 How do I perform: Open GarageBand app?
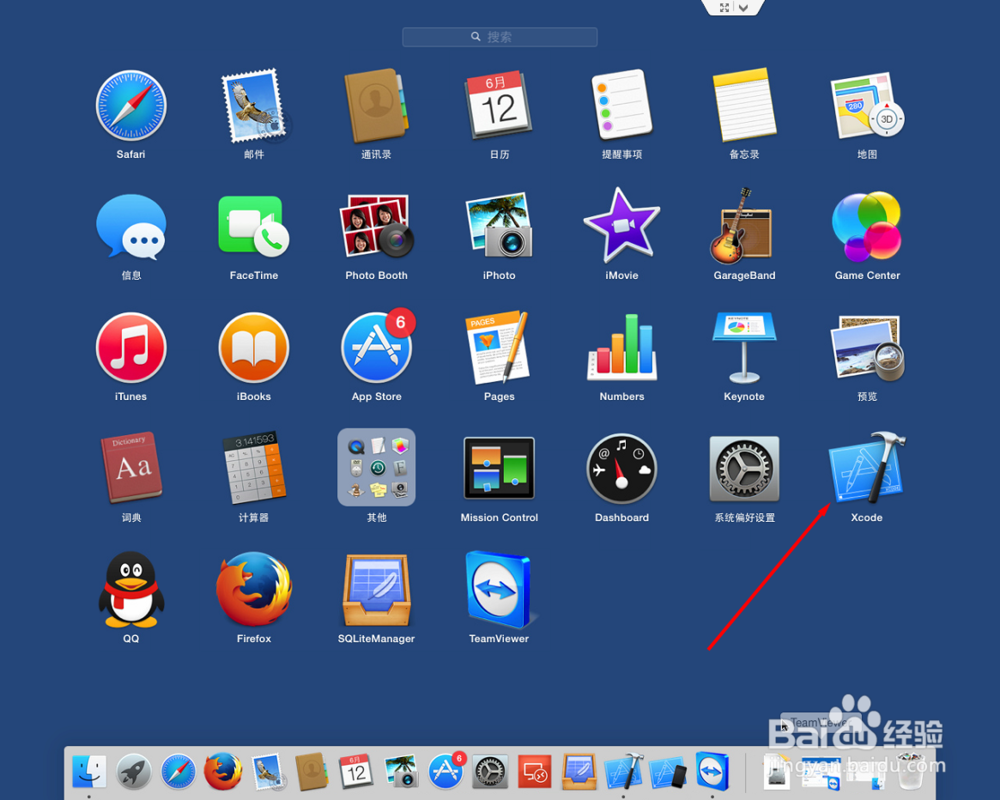click(x=744, y=226)
